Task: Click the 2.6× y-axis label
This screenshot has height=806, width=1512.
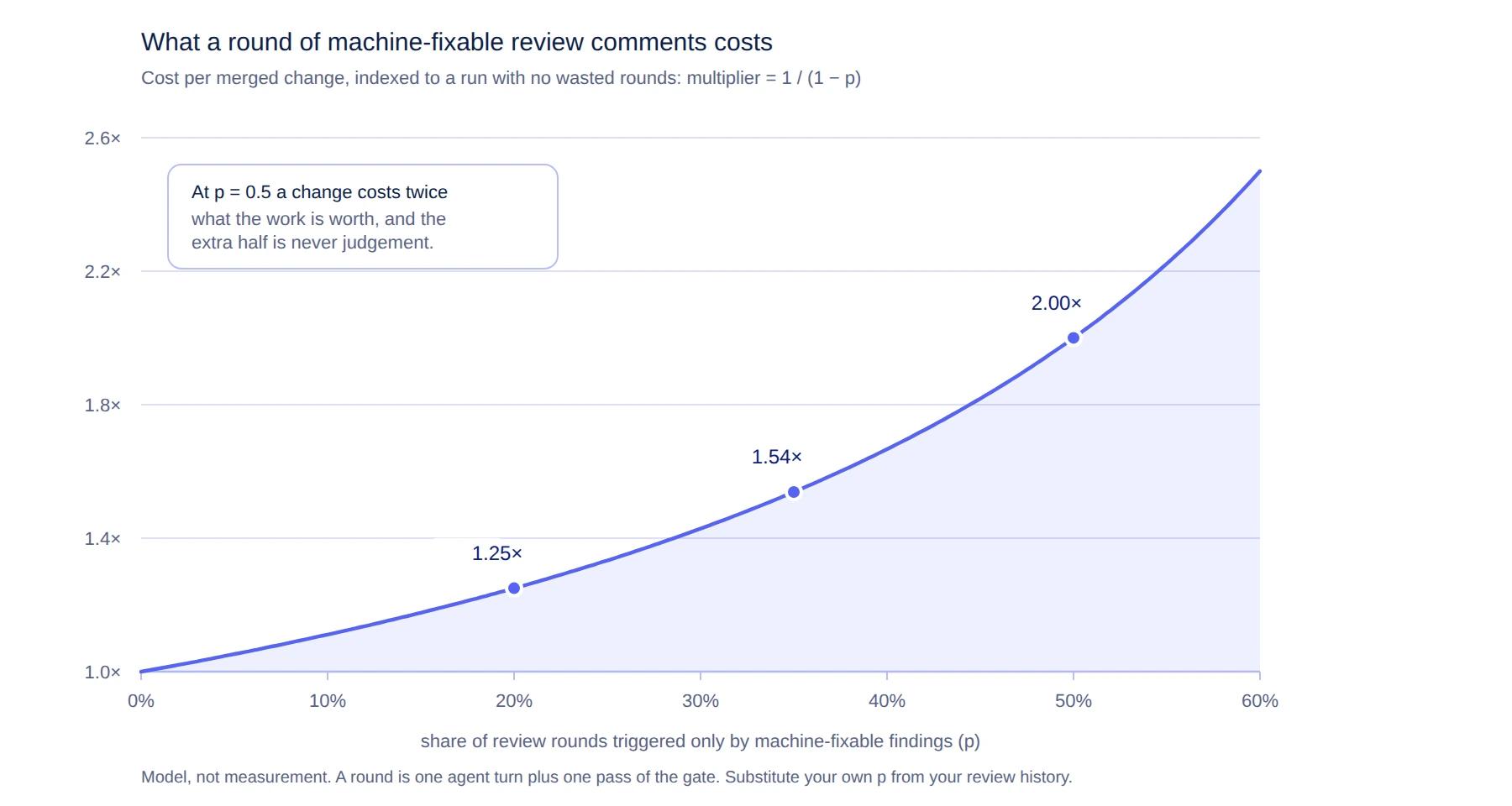Action: pyautogui.click(x=102, y=139)
